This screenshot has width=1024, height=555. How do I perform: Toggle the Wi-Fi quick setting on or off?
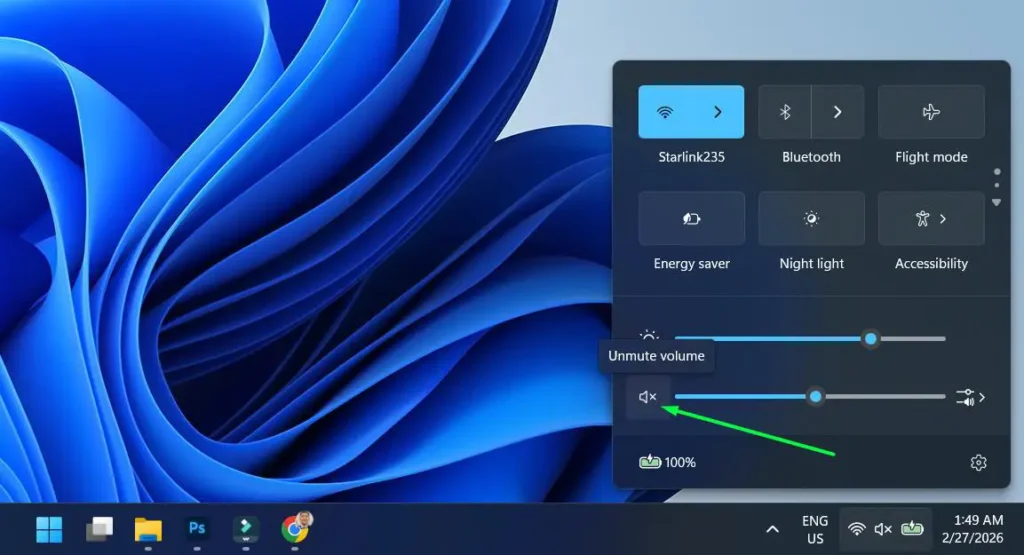(665, 112)
